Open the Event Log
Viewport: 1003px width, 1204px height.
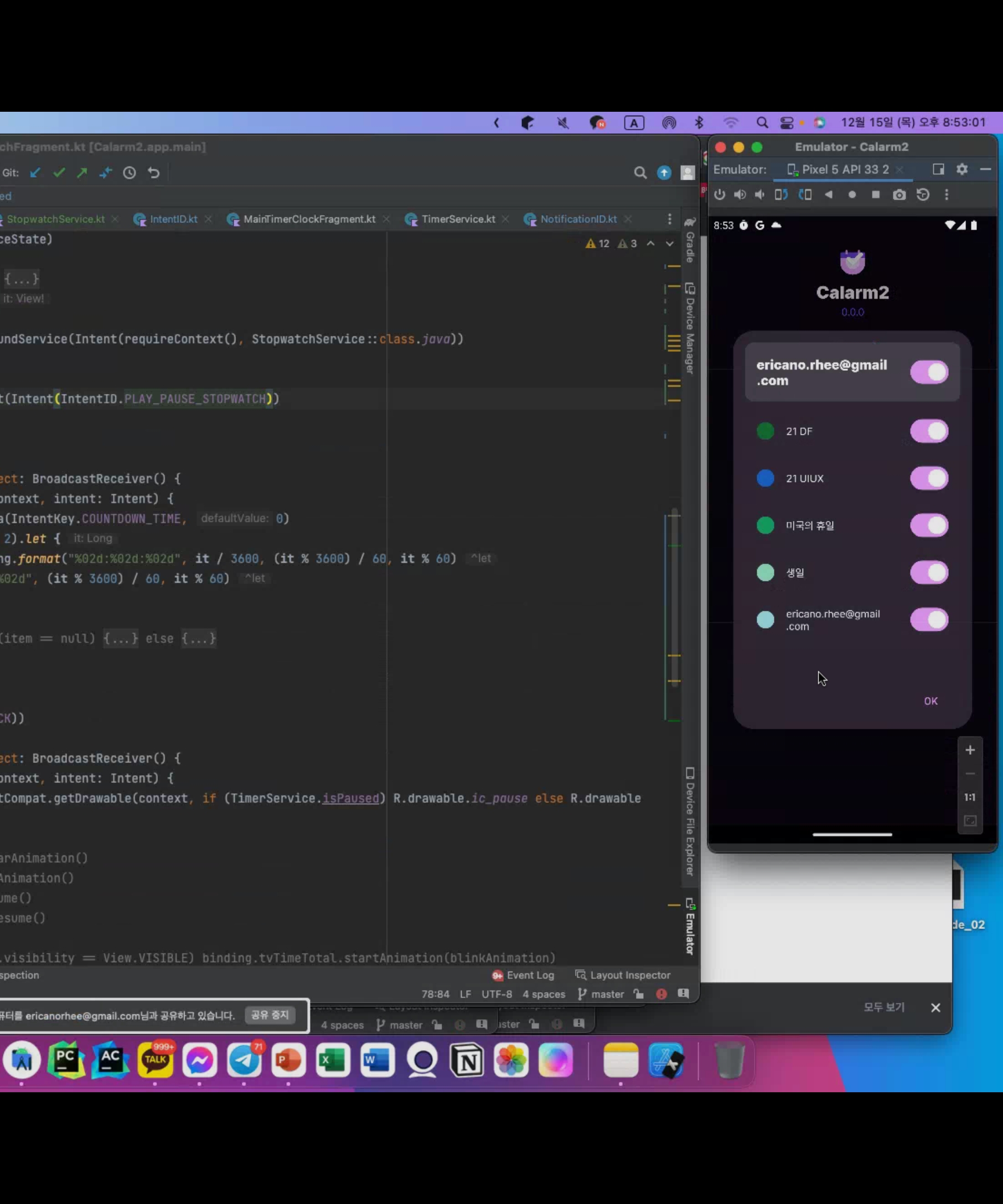point(523,975)
